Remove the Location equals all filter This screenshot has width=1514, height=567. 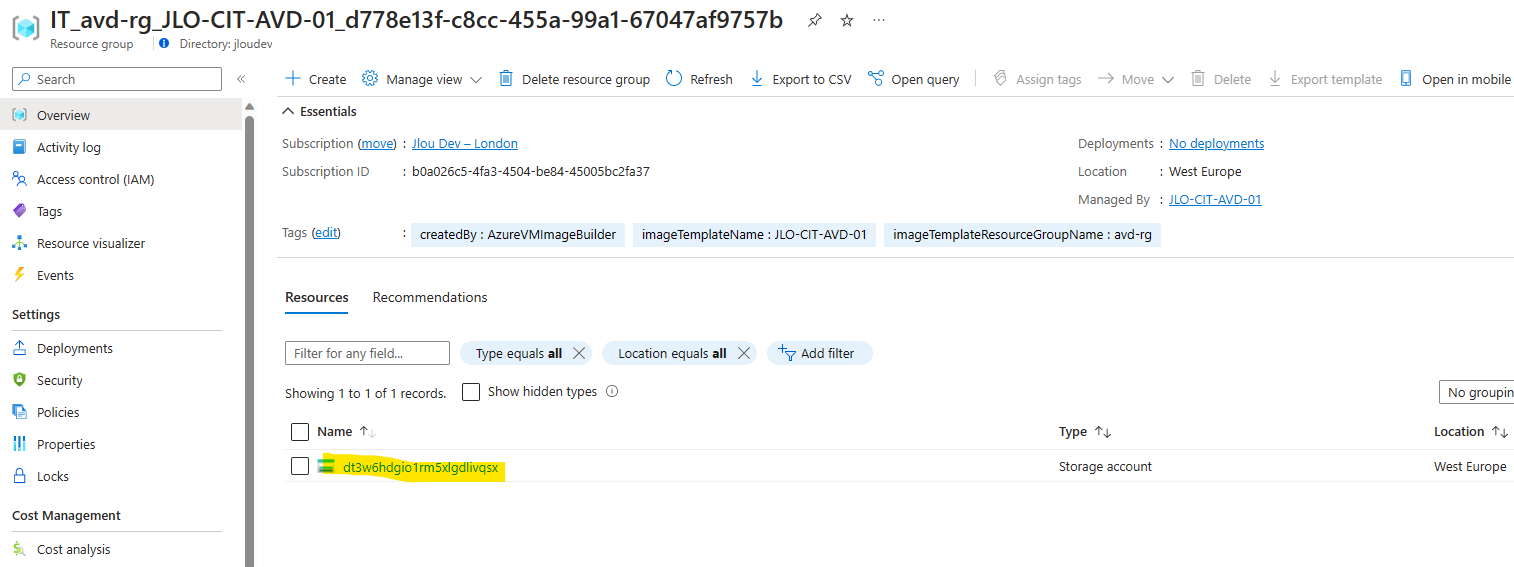pos(743,353)
